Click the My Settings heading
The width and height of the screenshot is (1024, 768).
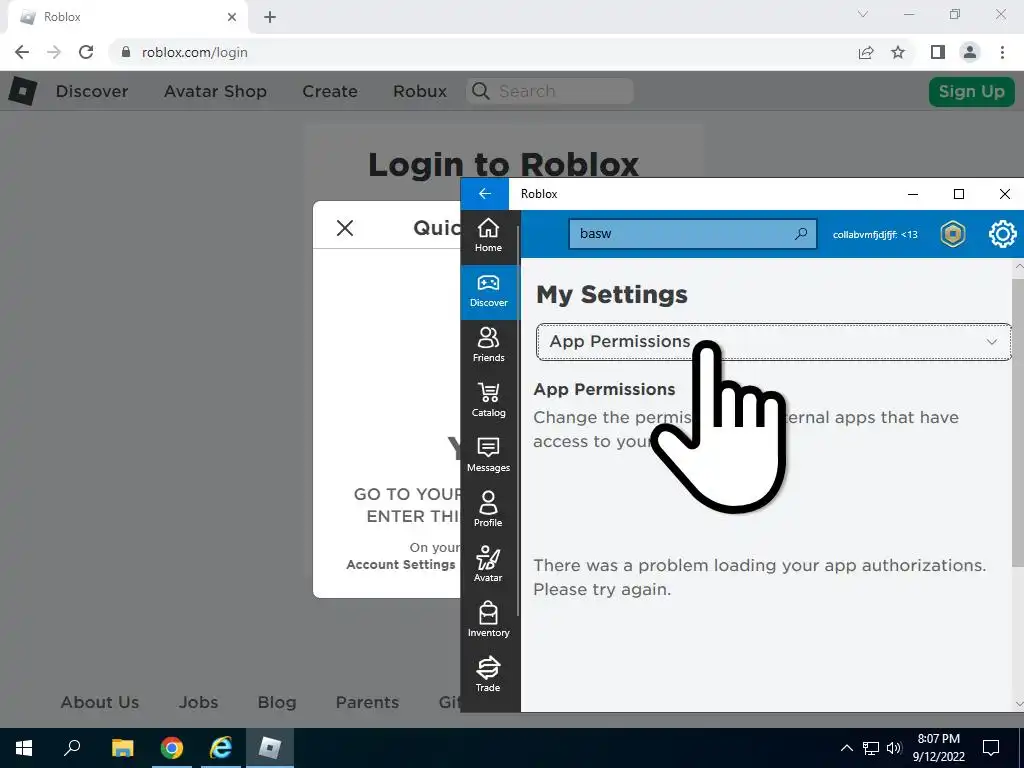click(x=612, y=295)
